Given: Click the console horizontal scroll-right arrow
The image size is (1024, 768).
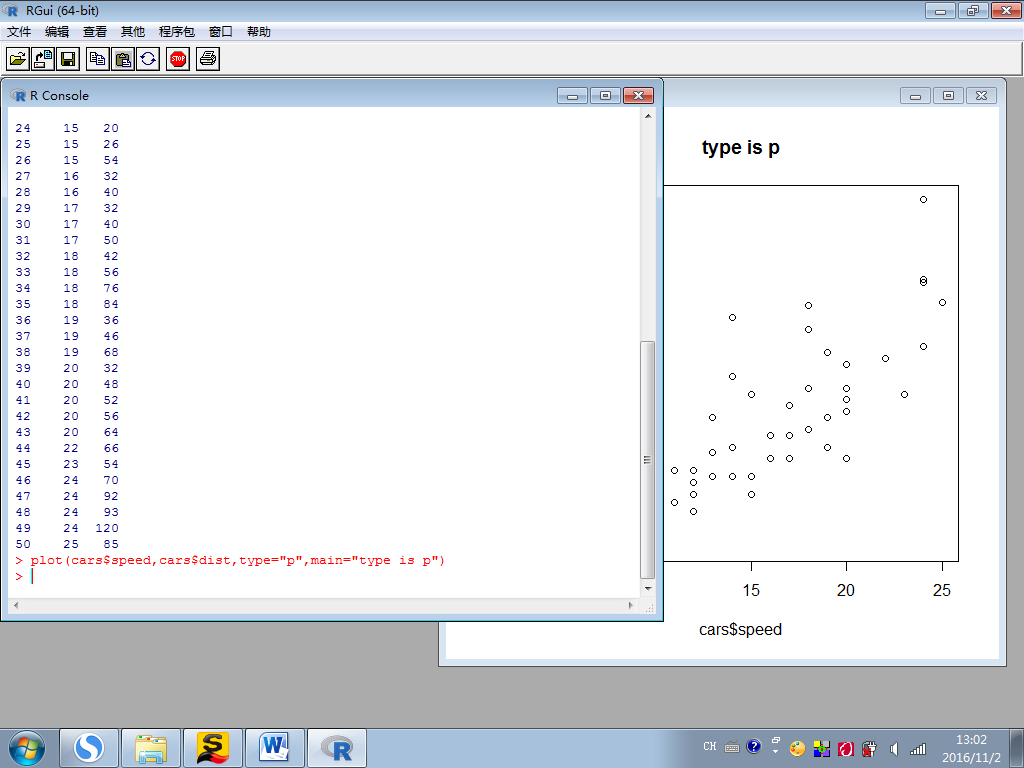Looking at the screenshot, I should (630, 605).
